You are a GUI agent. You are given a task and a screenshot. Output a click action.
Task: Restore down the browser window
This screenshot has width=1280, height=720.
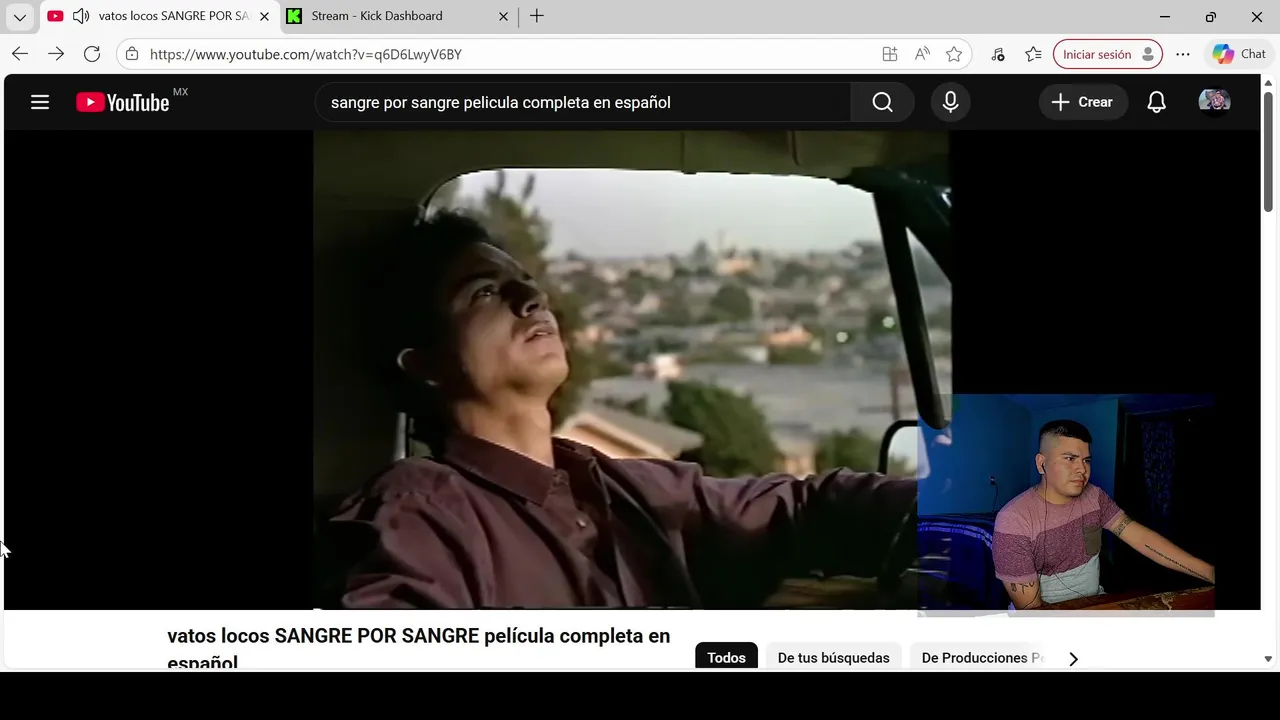click(1210, 16)
